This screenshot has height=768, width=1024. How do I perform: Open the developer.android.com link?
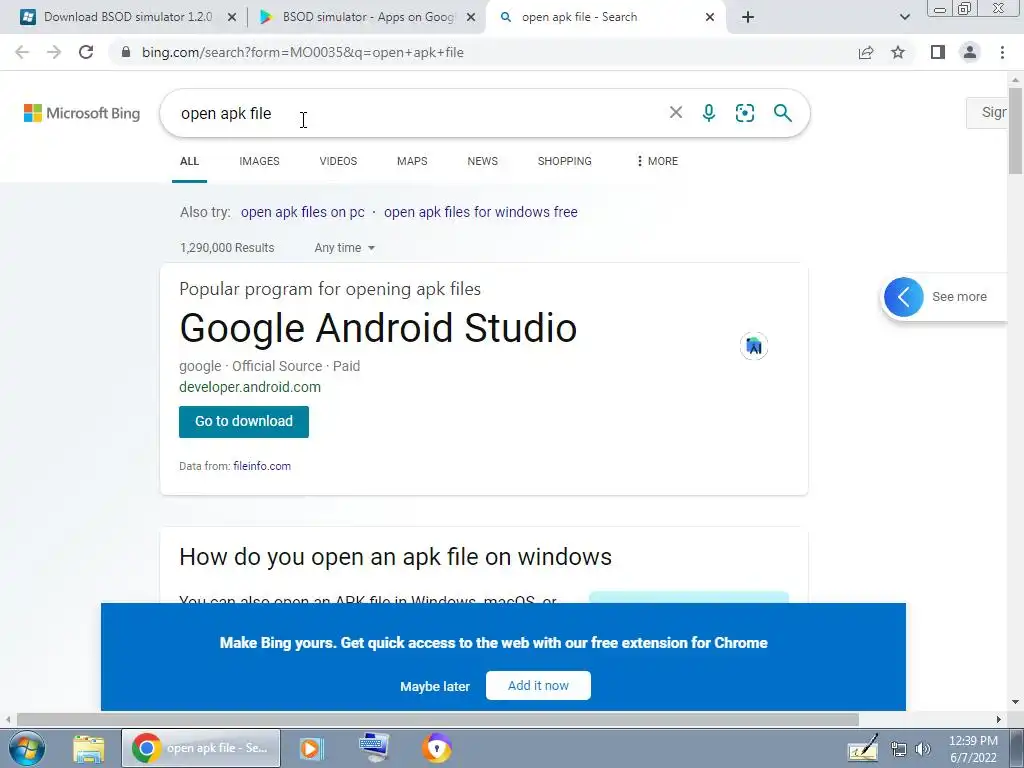pyautogui.click(x=249, y=387)
